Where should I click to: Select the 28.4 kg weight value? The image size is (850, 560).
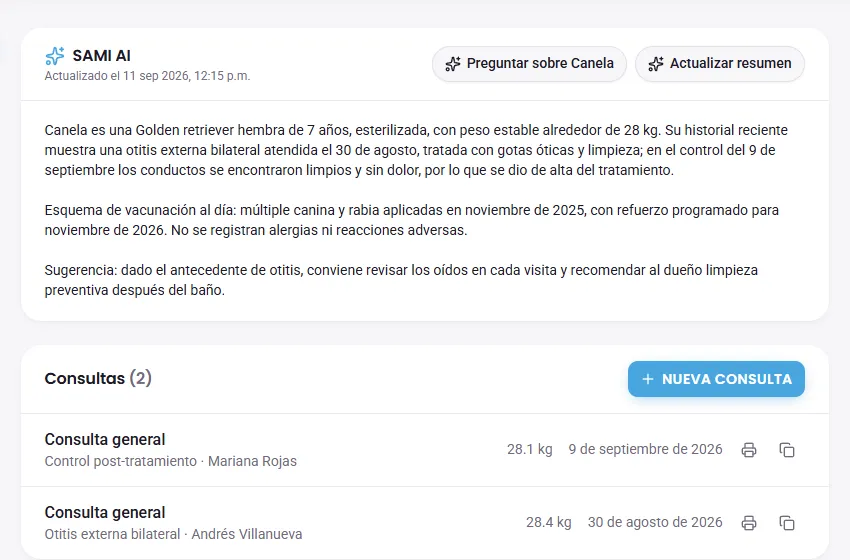(549, 523)
